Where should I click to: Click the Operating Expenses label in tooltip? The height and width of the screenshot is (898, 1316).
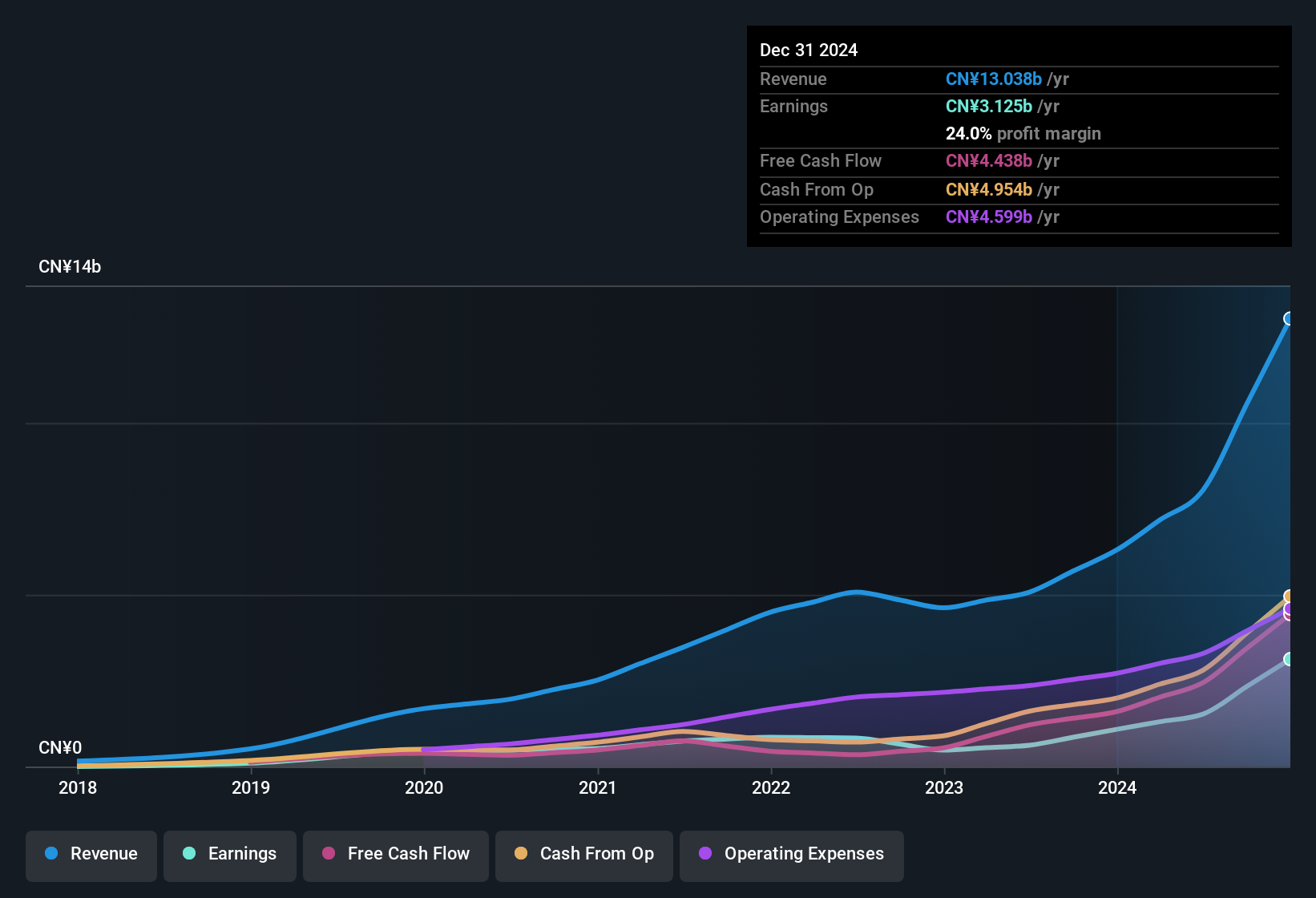[x=839, y=216]
